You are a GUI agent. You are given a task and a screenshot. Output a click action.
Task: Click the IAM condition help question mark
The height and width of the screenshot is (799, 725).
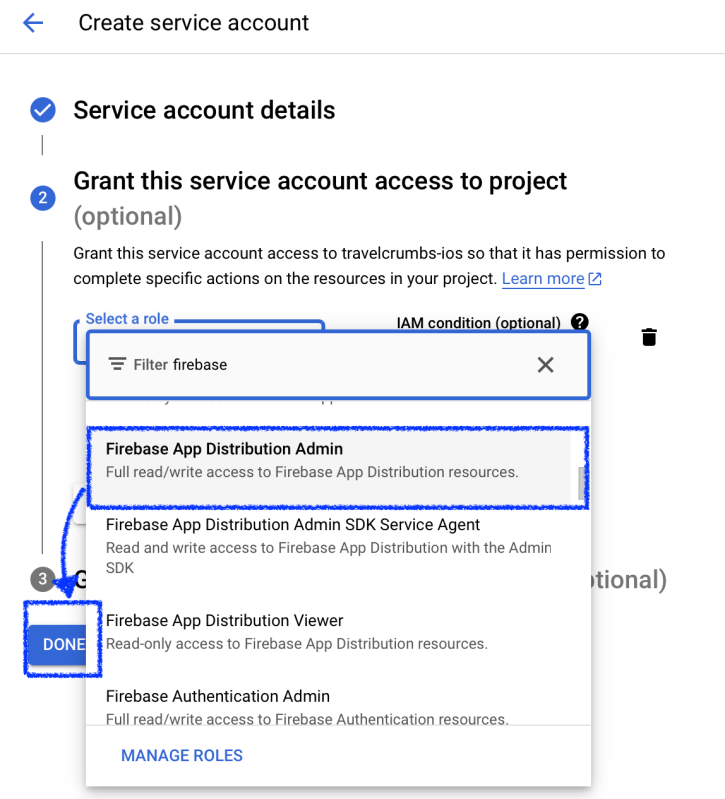click(579, 322)
